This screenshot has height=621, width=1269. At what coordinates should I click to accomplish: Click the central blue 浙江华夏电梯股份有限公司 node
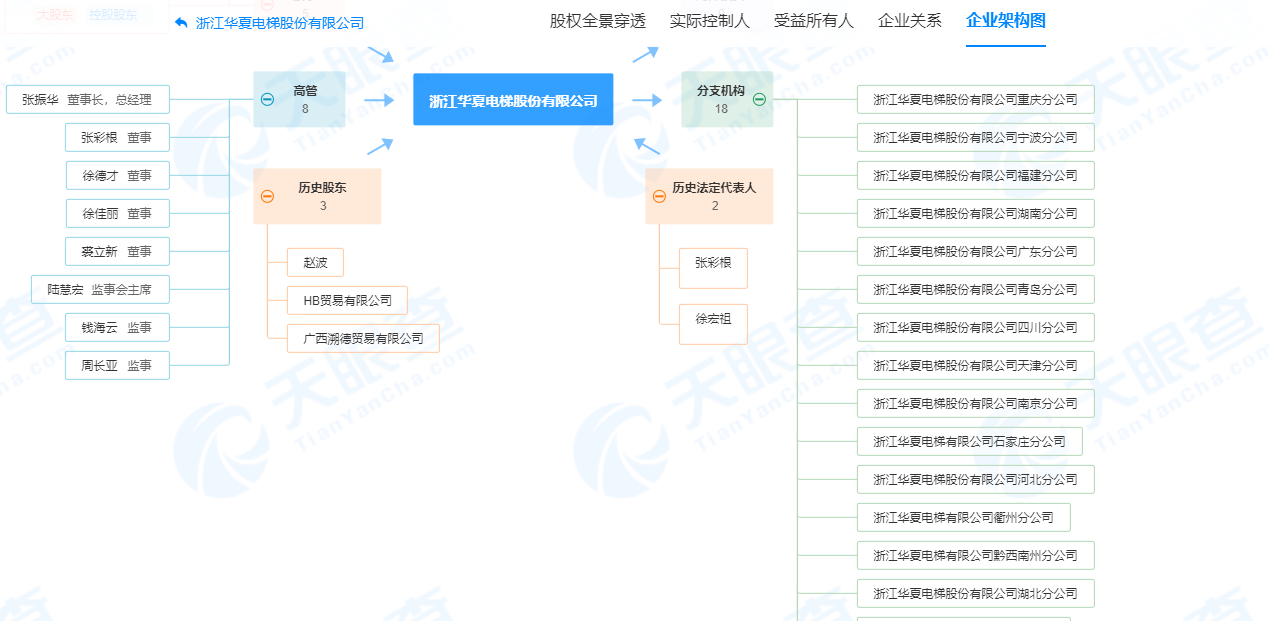pos(513,100)
